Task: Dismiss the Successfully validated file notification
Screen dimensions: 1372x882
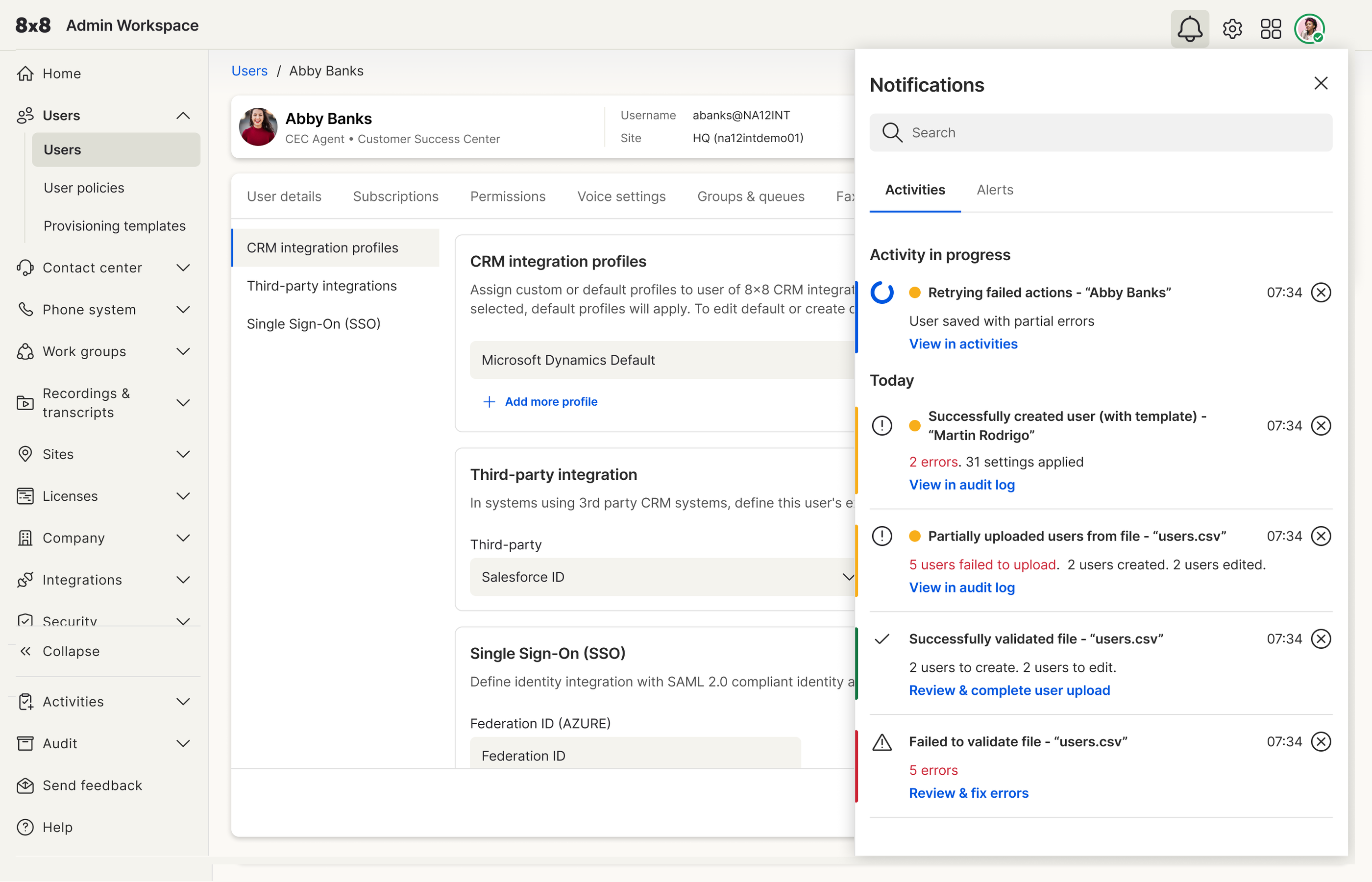Action: (1321, 638)
